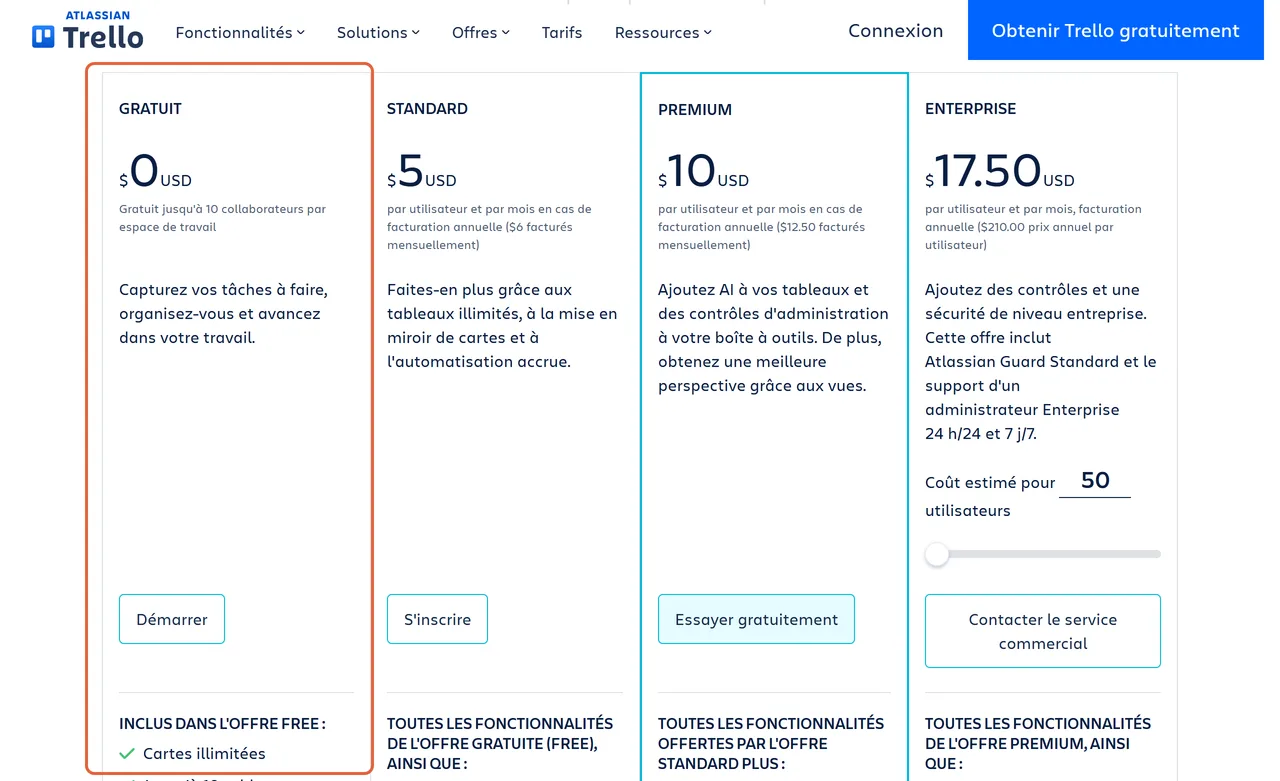Click the PREMIUM plan heading
Screen dimensions: 1280x781
click(x=695, y=109)
